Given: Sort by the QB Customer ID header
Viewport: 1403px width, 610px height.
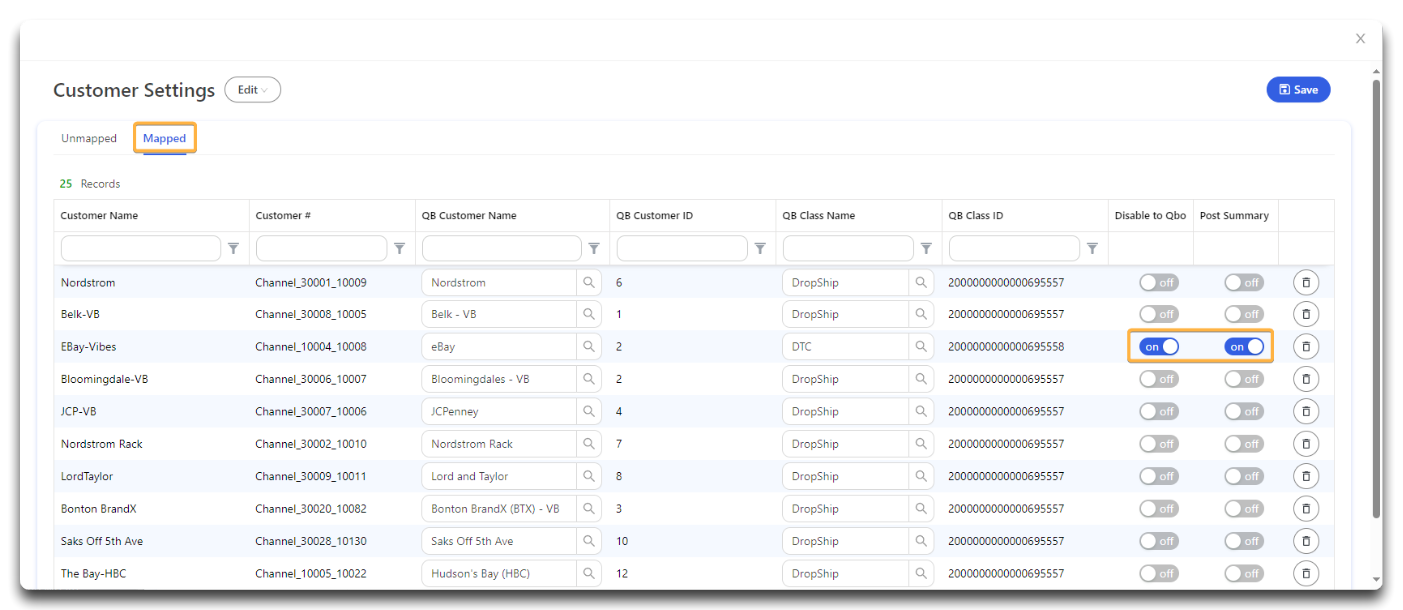Looking at the screenshot, I should pos(654,215).
